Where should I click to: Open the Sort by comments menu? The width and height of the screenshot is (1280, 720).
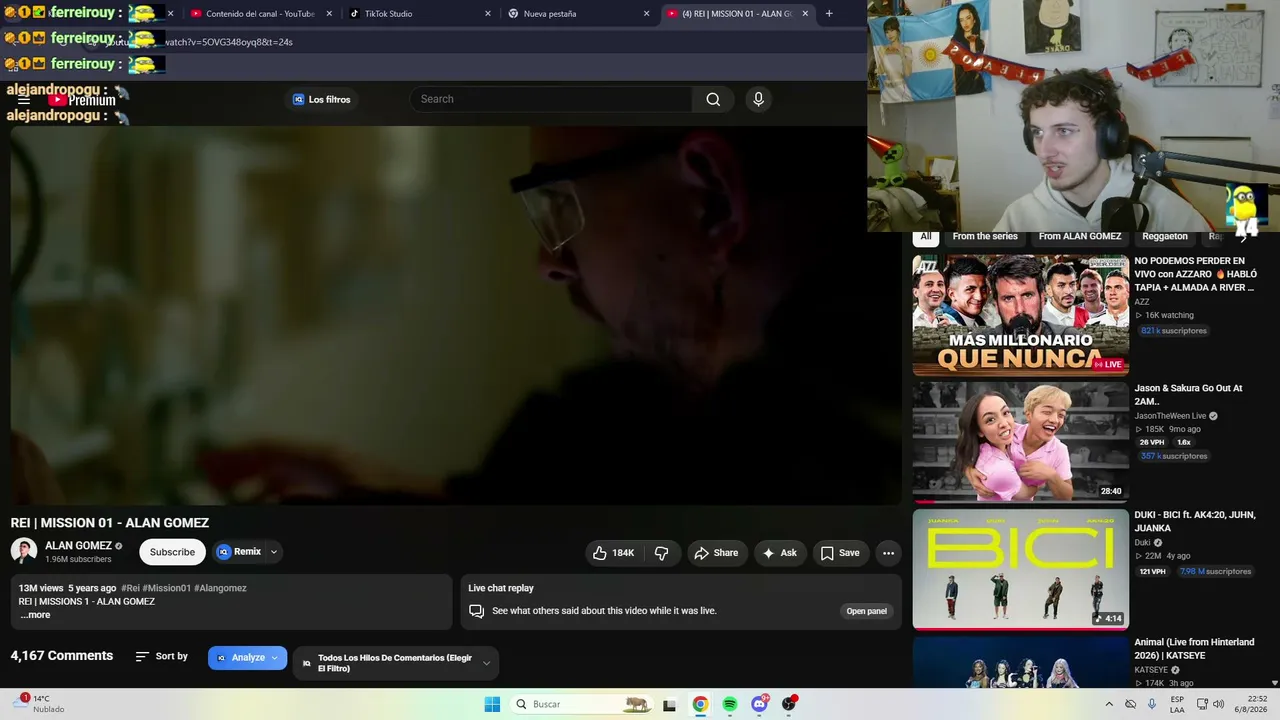click(161, 656)
